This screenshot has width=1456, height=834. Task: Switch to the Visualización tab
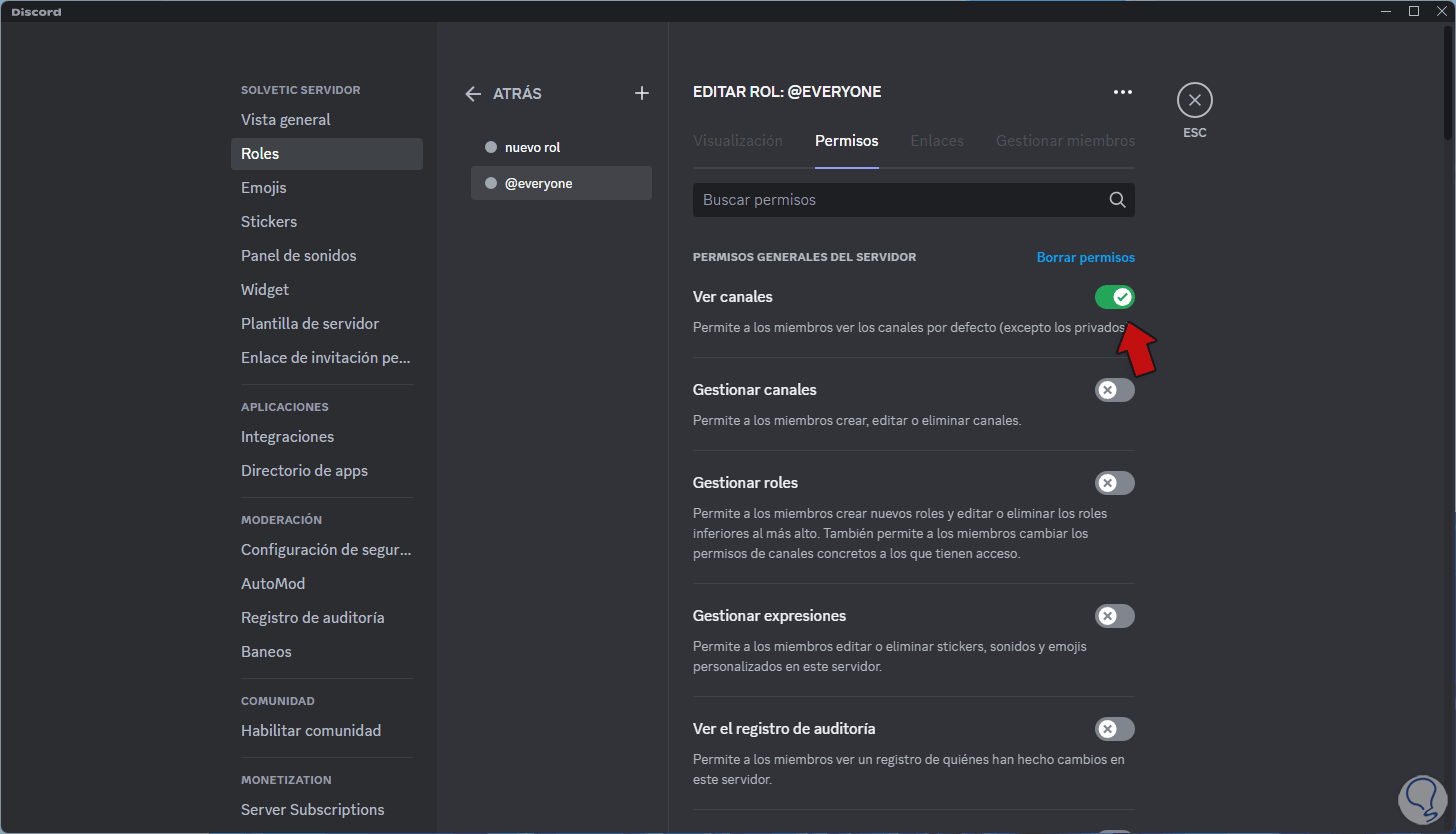738,141
